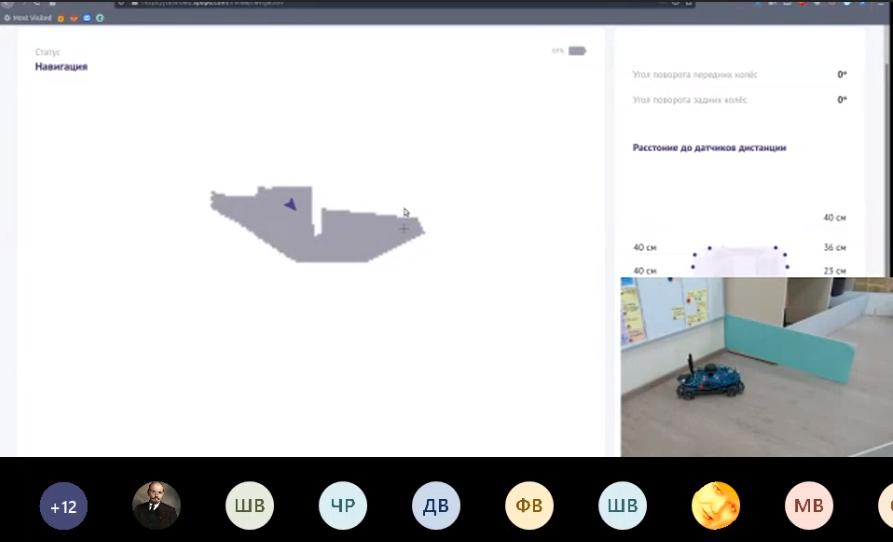Click the front wheels 0° value
893x542 pixels.
[x=842, y=75]
